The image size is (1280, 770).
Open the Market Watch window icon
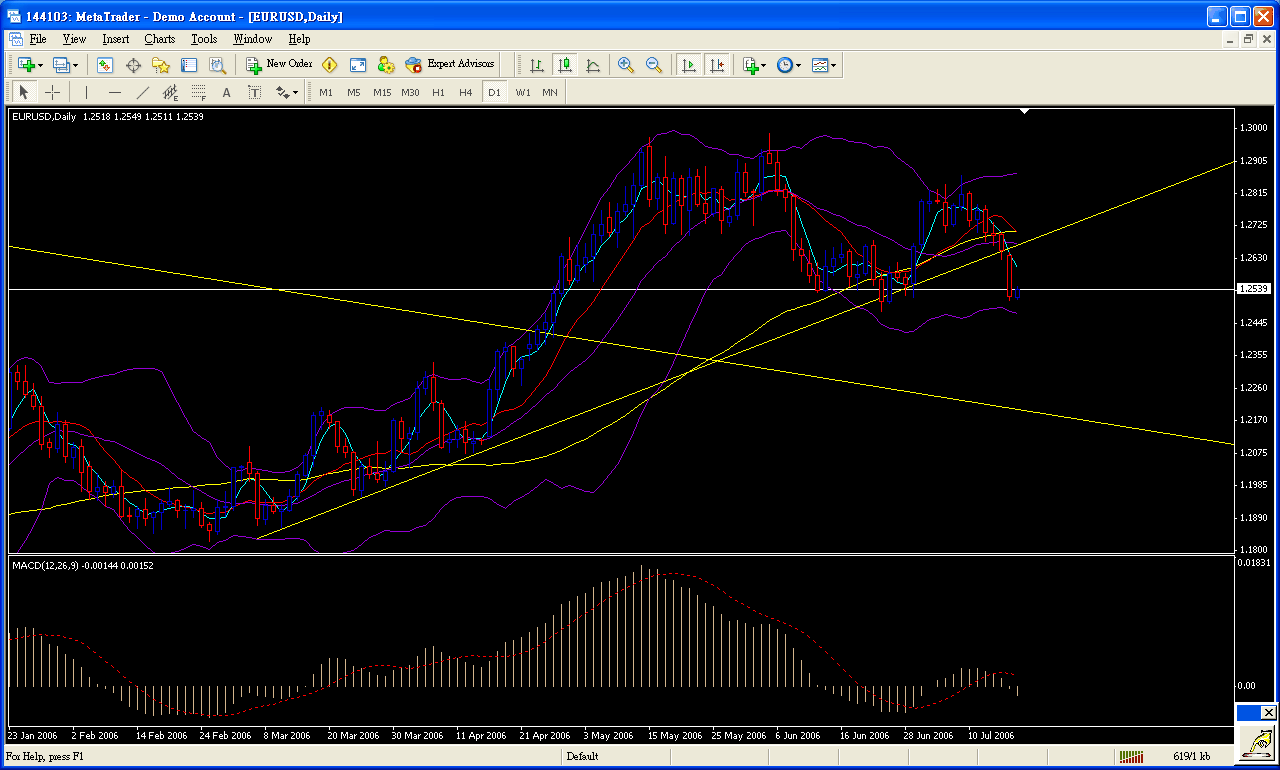(105, 65)
